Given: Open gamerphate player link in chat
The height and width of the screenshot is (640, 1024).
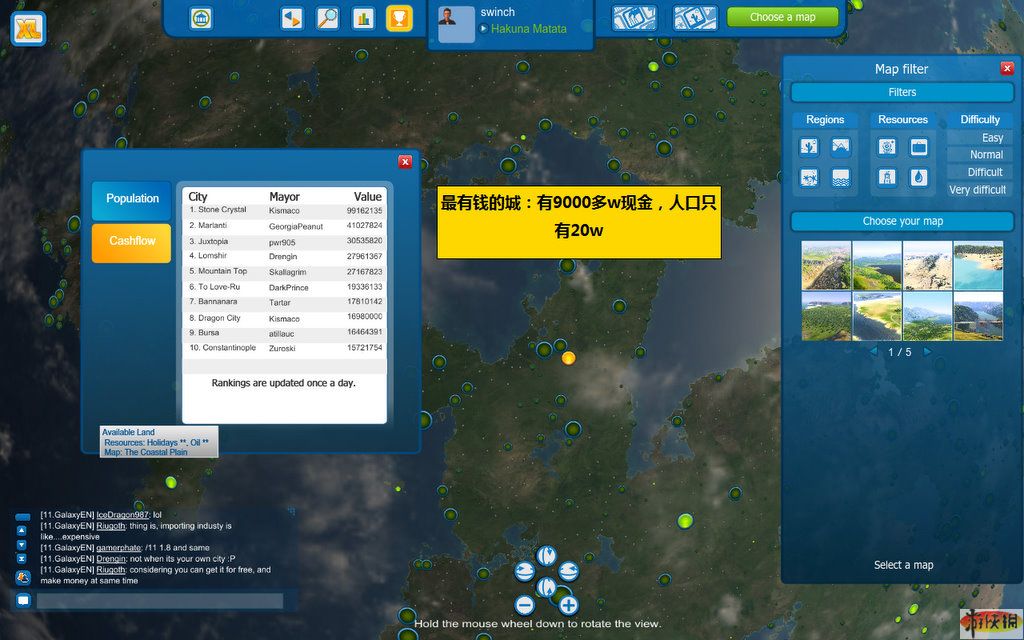Looking at the screenshot, I should [119, 548].
